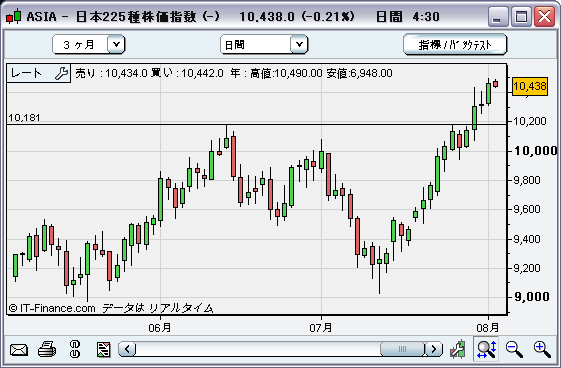
Task: Click the envelope email icon
Action: (x=19, y=349)
